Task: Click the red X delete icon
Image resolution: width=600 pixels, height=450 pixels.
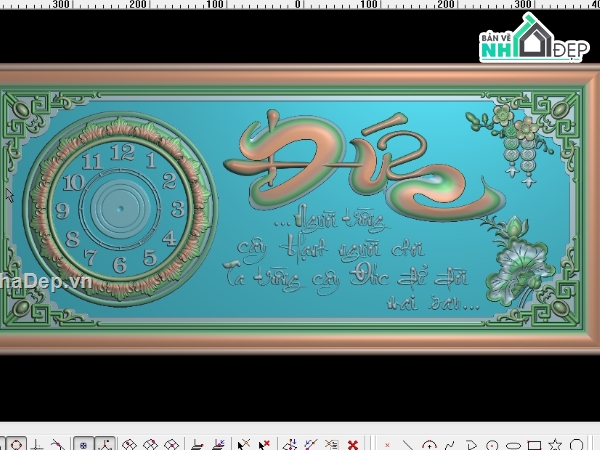Action: pos(353,445)
